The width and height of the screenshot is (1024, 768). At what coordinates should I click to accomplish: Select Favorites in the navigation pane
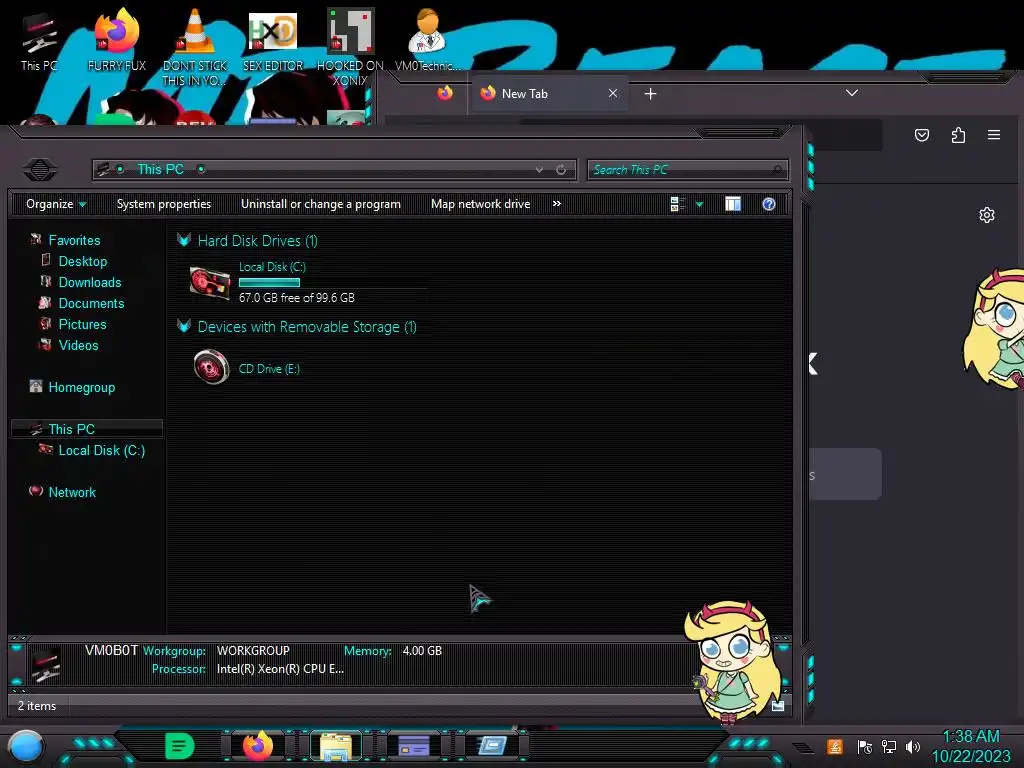(74, 240)
